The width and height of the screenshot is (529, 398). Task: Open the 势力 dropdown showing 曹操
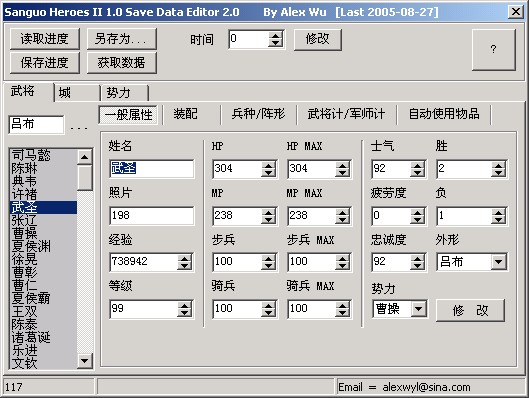pos(419,309)
